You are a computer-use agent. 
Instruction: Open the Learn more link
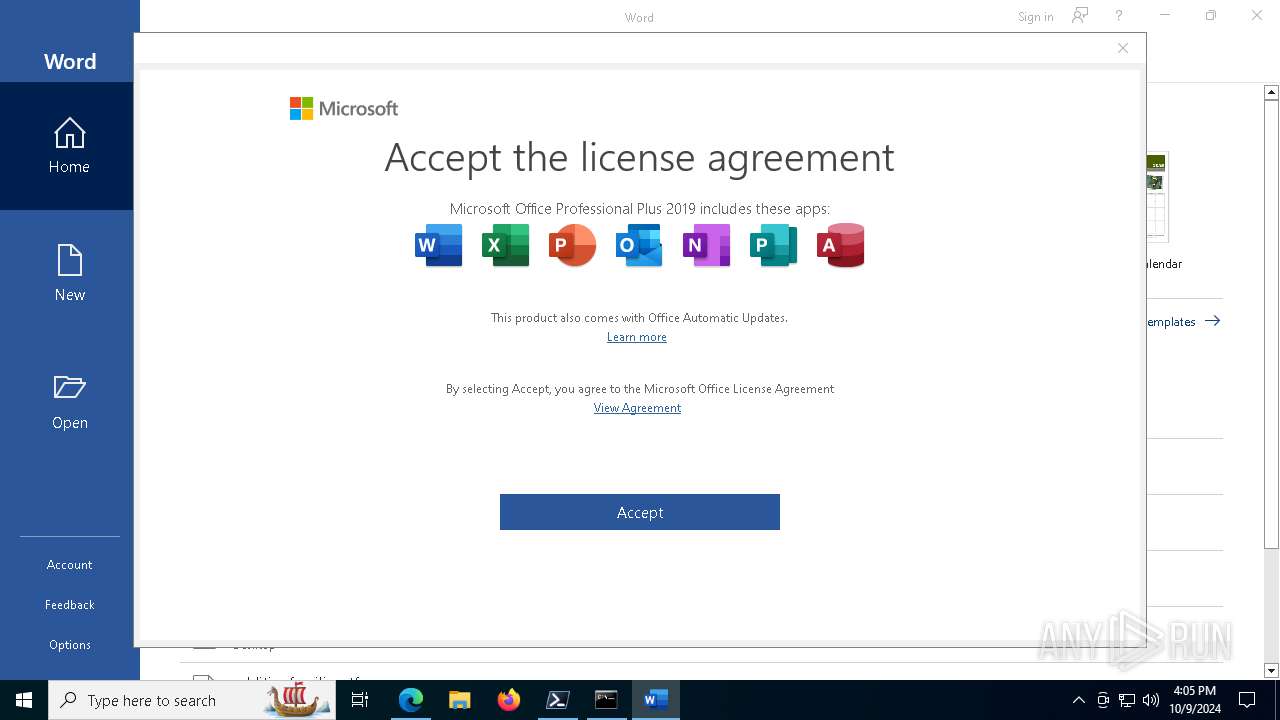point(637,337)
